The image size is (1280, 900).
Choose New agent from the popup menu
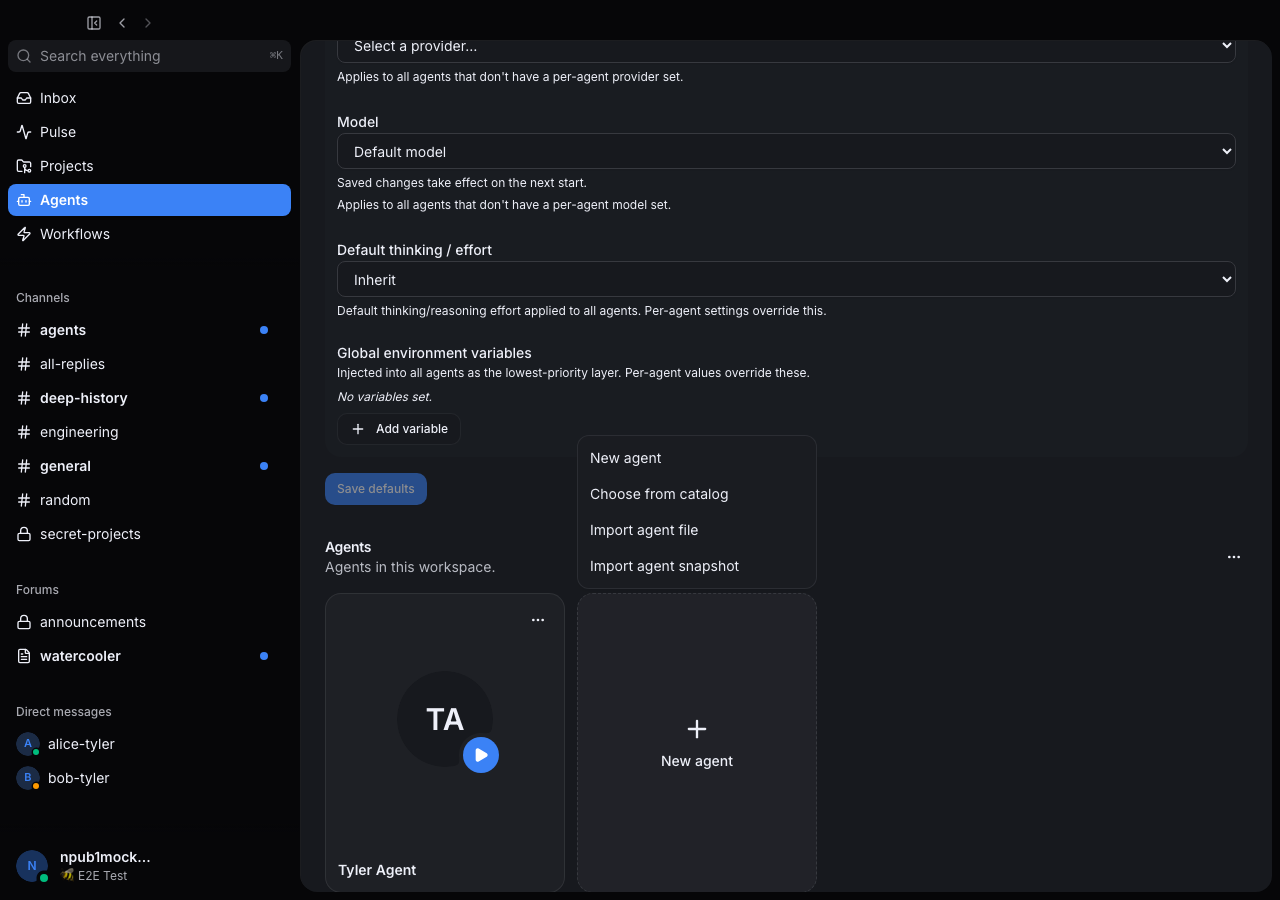tap(697, 458)
